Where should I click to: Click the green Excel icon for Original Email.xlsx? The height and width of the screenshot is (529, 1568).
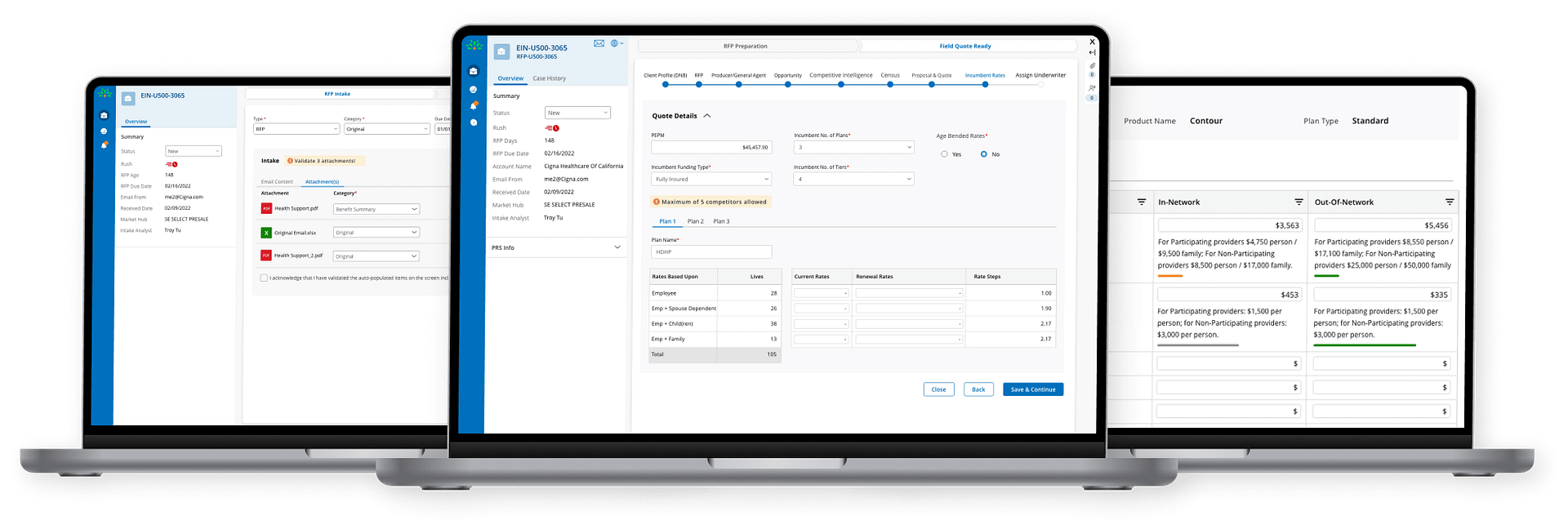[266, 233]
